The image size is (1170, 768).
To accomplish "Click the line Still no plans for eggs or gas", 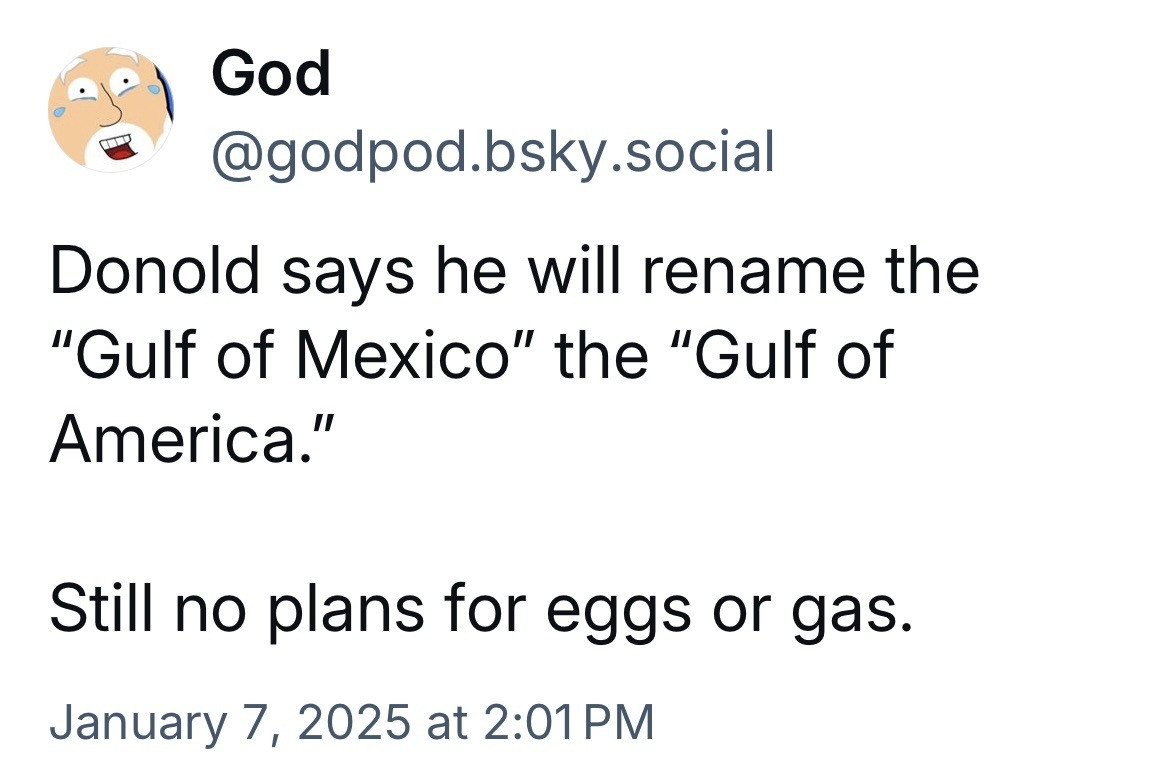I will tap(481, 609).
